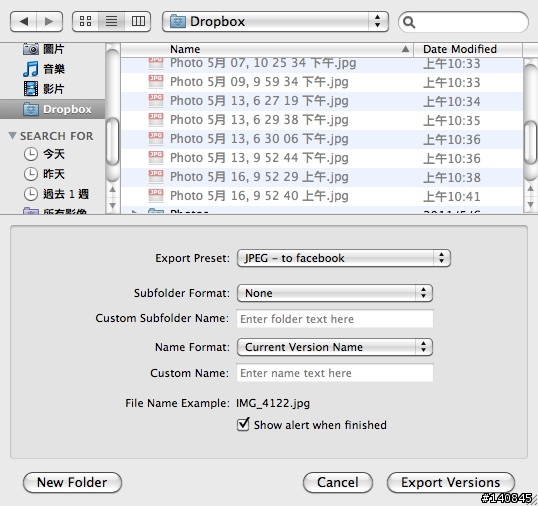
Task: Click JPG icon of Photo 5月 13, 6 30 06
Action: click(x=156, y=138)
